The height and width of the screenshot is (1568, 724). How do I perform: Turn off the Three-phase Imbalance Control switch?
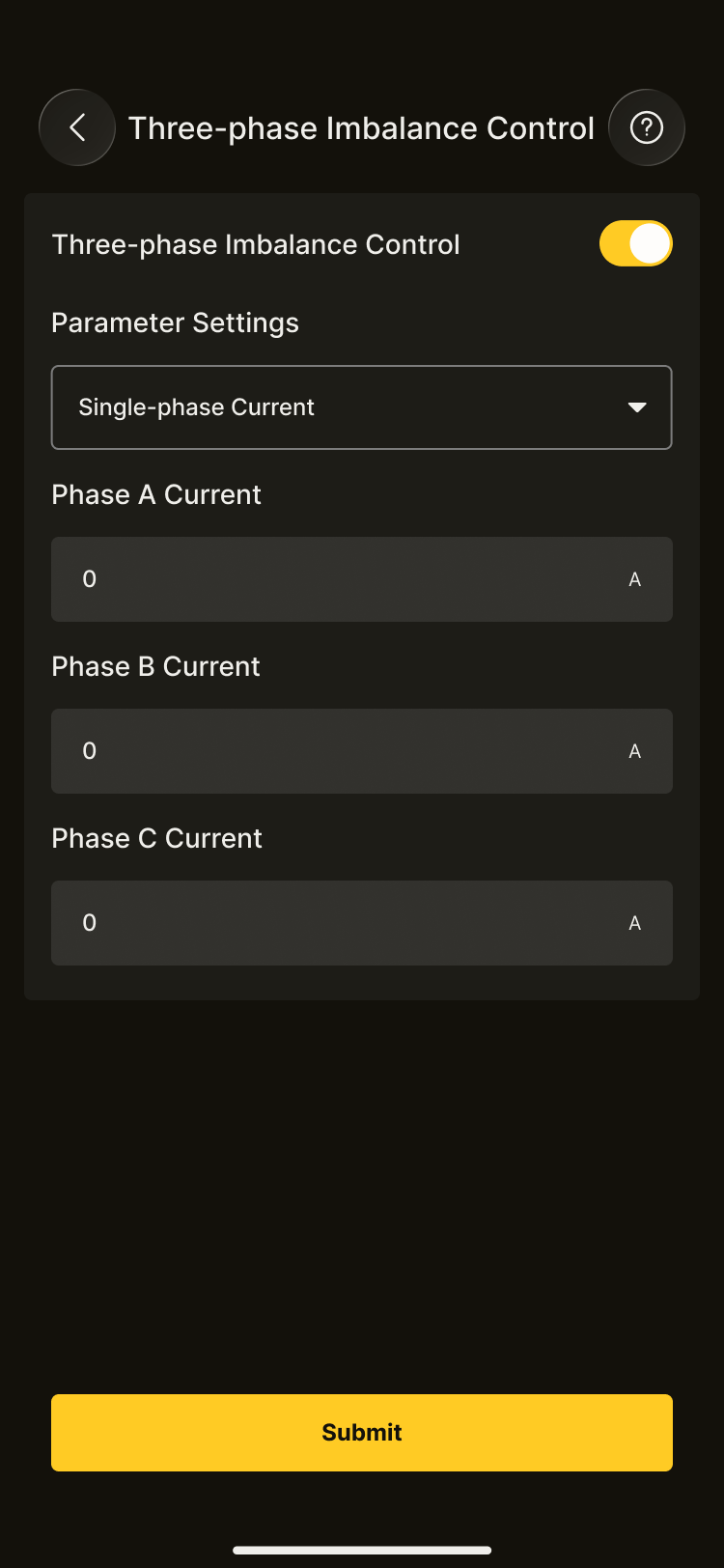click(635, 243)
